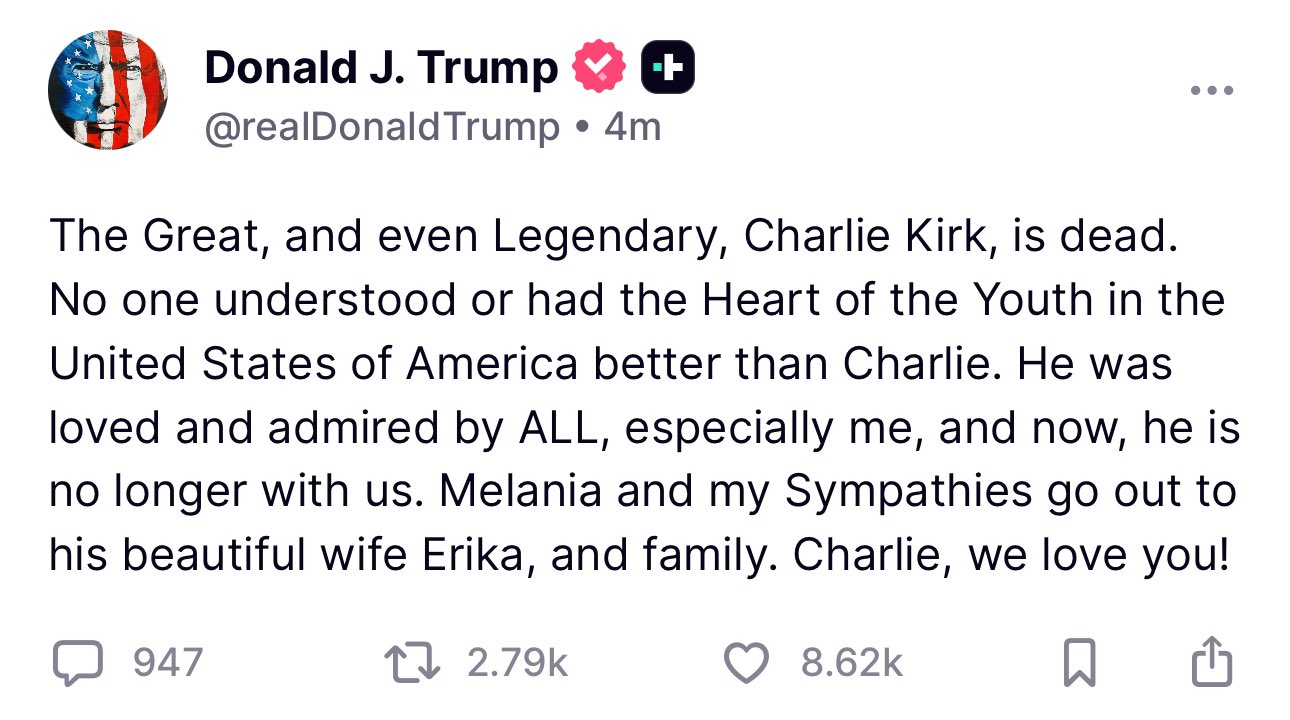Click the 2.79k reposts count
Viewport: 1290px width, 720px height.
(517, 663)
